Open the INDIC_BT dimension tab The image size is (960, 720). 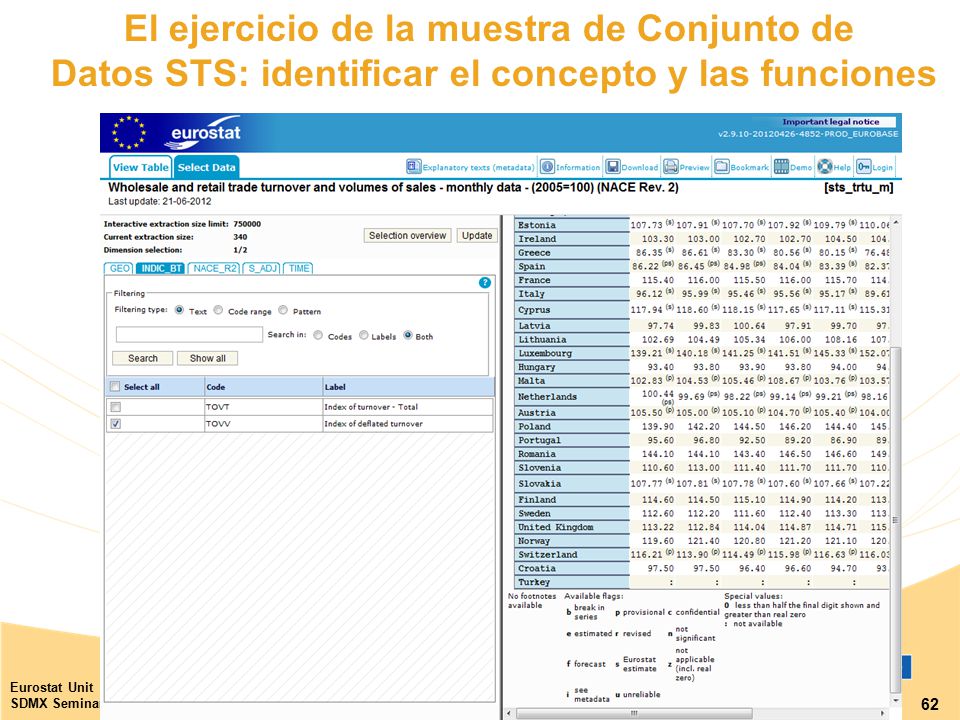coord(161,268)
